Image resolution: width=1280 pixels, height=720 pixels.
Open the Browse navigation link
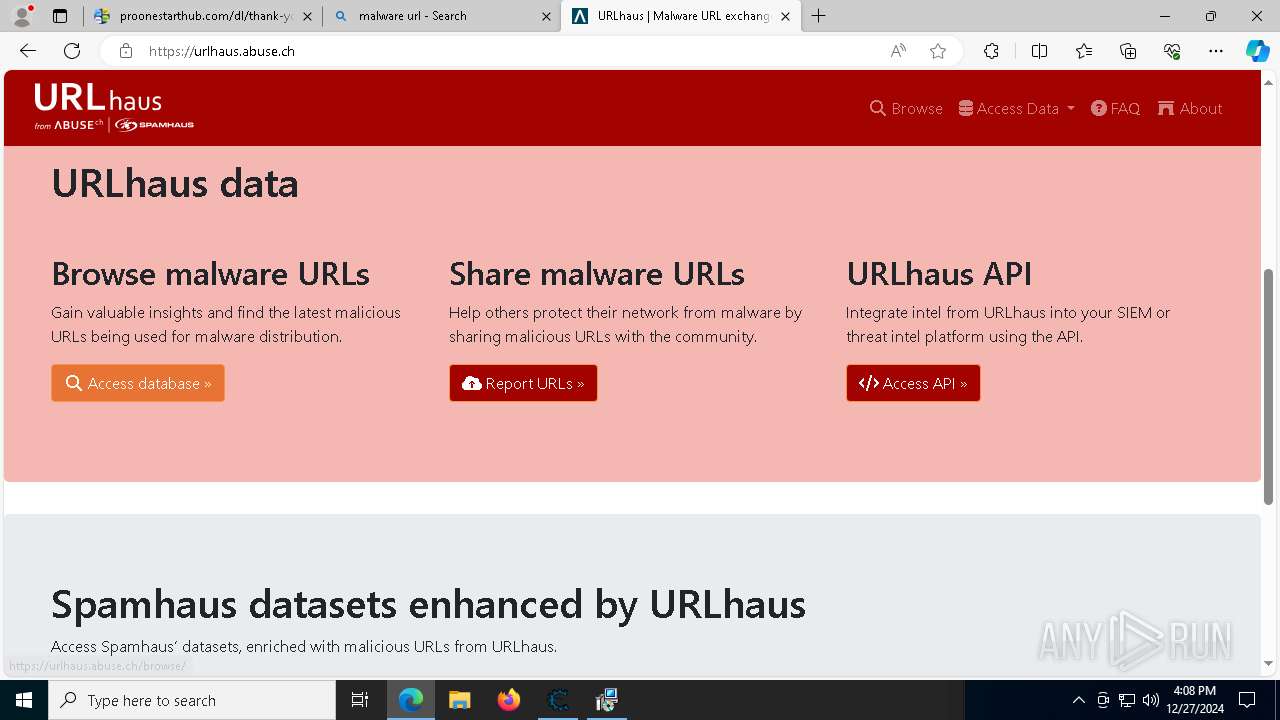pyautogui.click(x=906, y=108)
